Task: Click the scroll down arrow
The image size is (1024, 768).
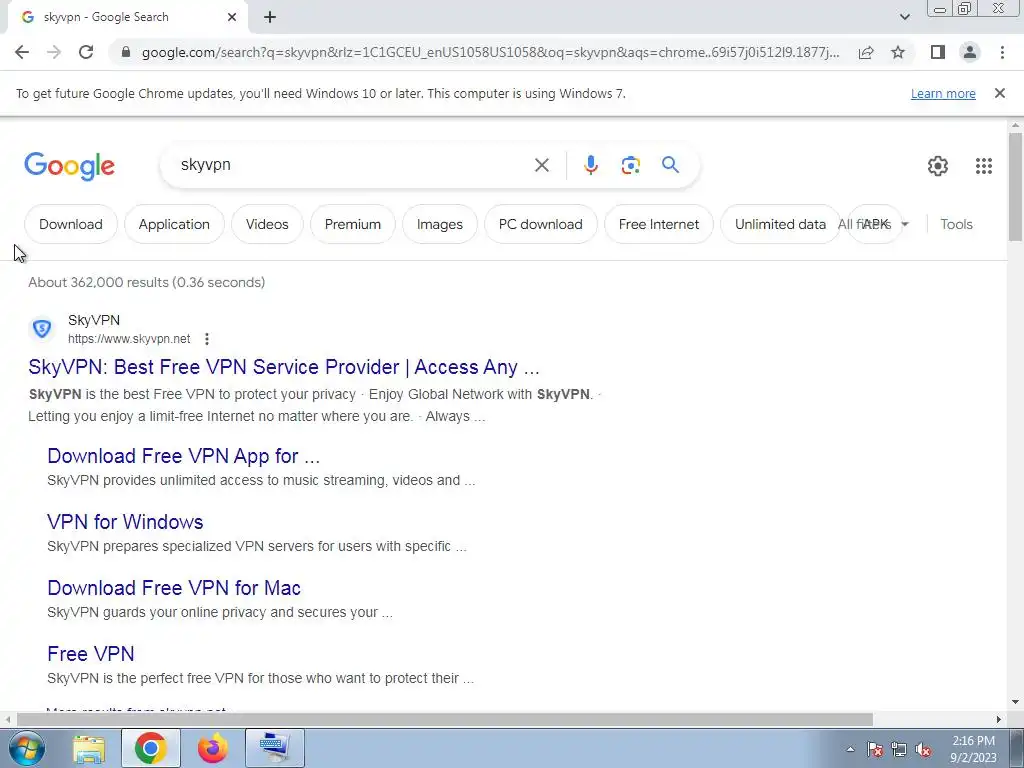Action: (x=1015, y=702)
